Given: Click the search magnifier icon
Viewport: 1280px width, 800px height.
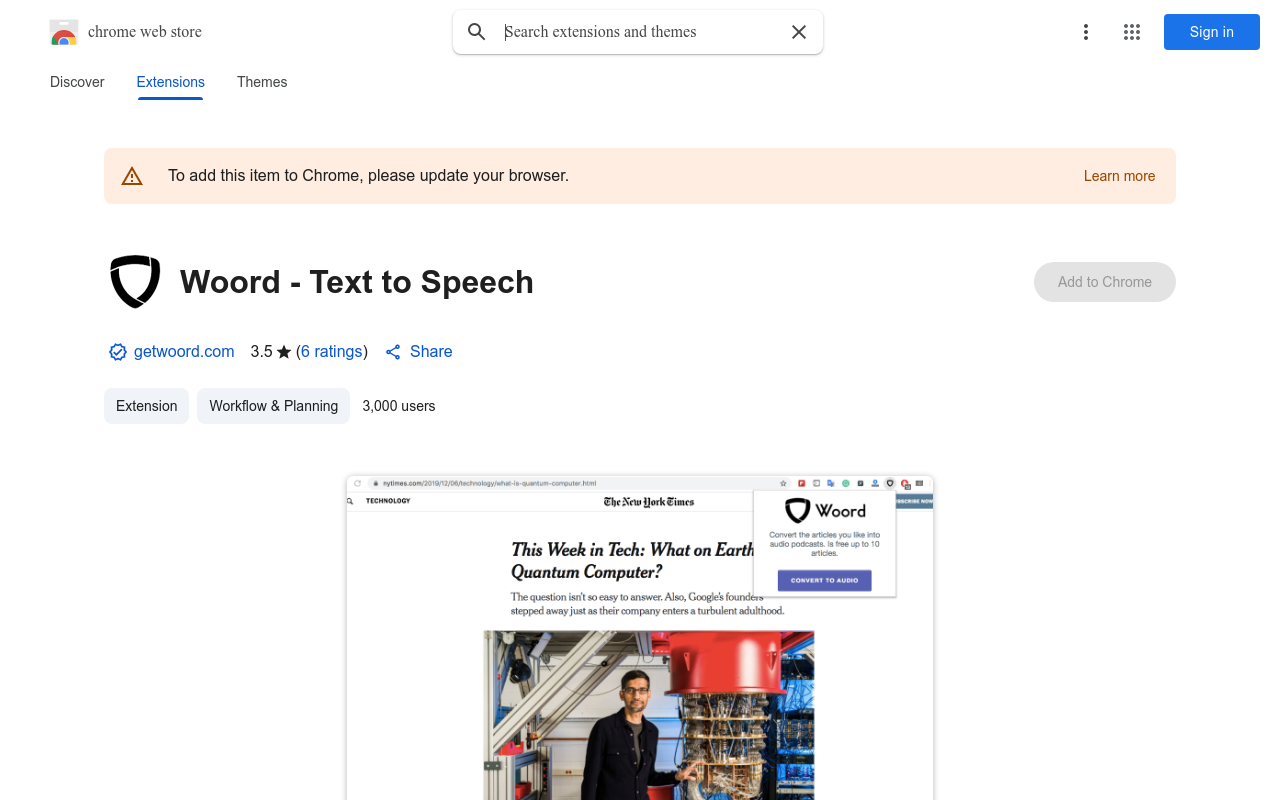Looking at the screenshot, I should [477, 32].
